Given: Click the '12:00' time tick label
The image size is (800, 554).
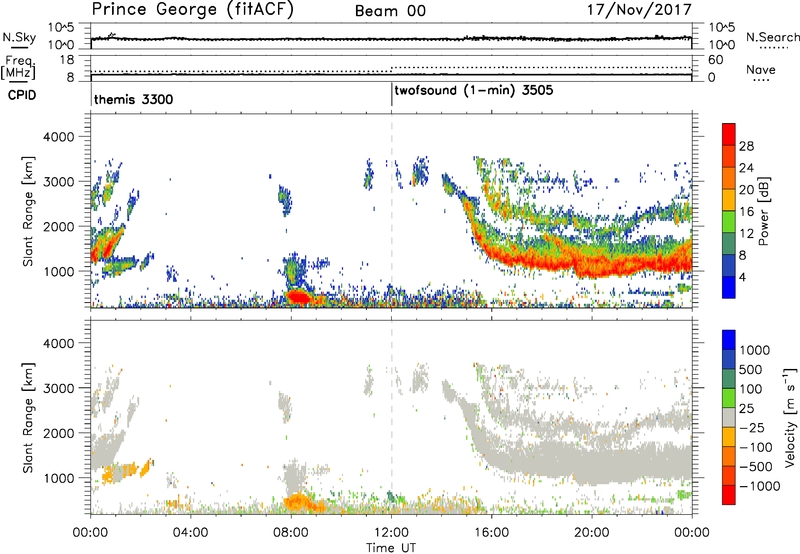Looking at the screenshot, I should pos(391,533).
